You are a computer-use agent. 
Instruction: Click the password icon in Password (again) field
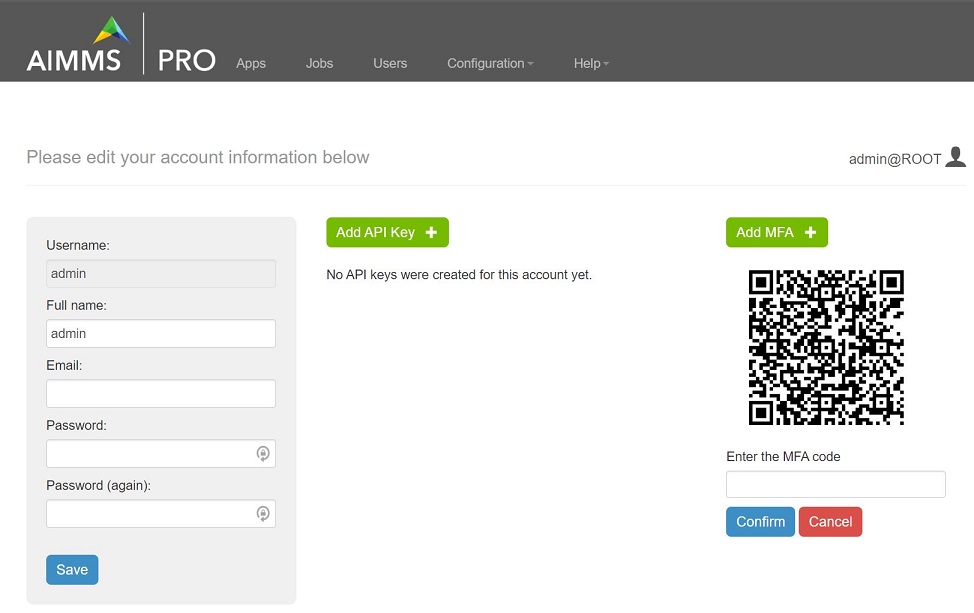[x=263, y=514]
